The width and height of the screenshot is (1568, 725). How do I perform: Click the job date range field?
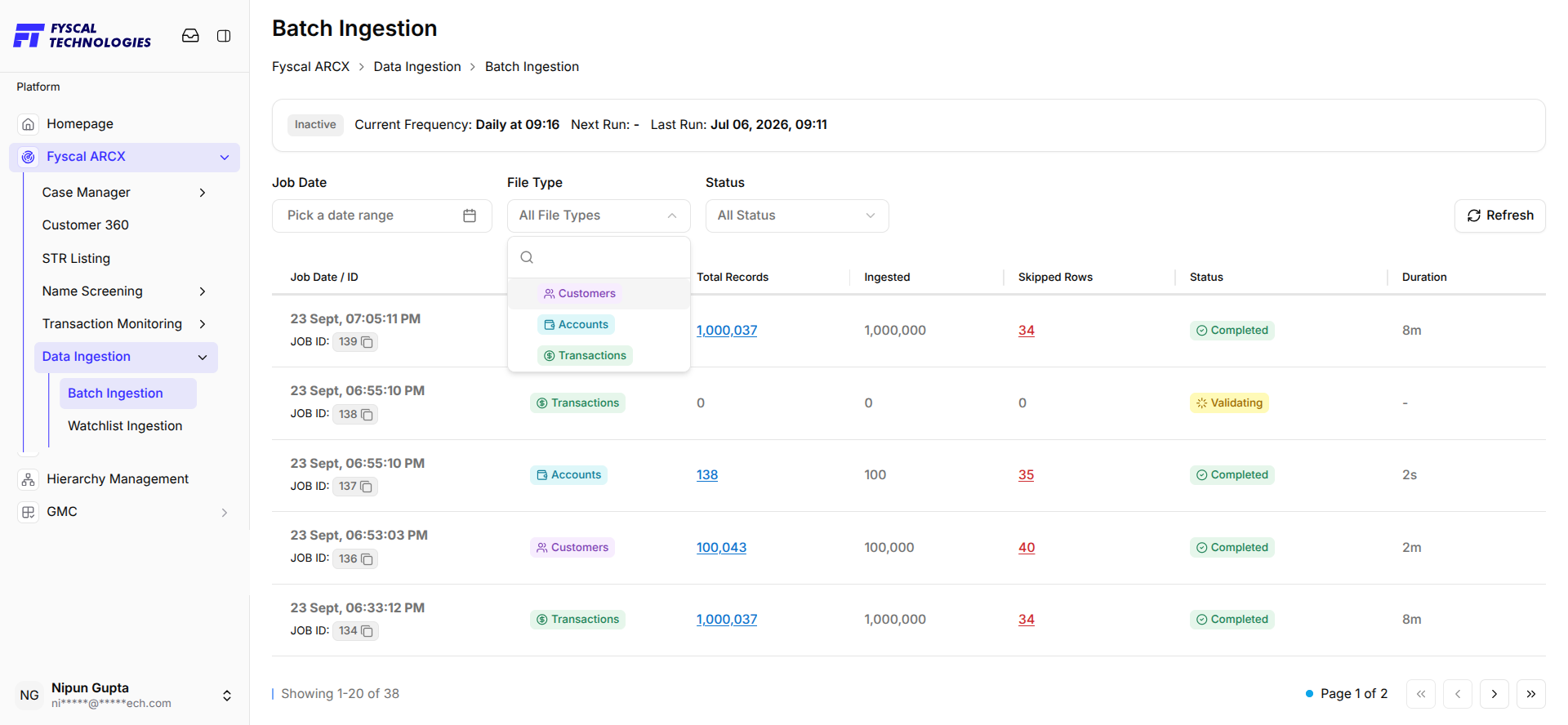382,216
